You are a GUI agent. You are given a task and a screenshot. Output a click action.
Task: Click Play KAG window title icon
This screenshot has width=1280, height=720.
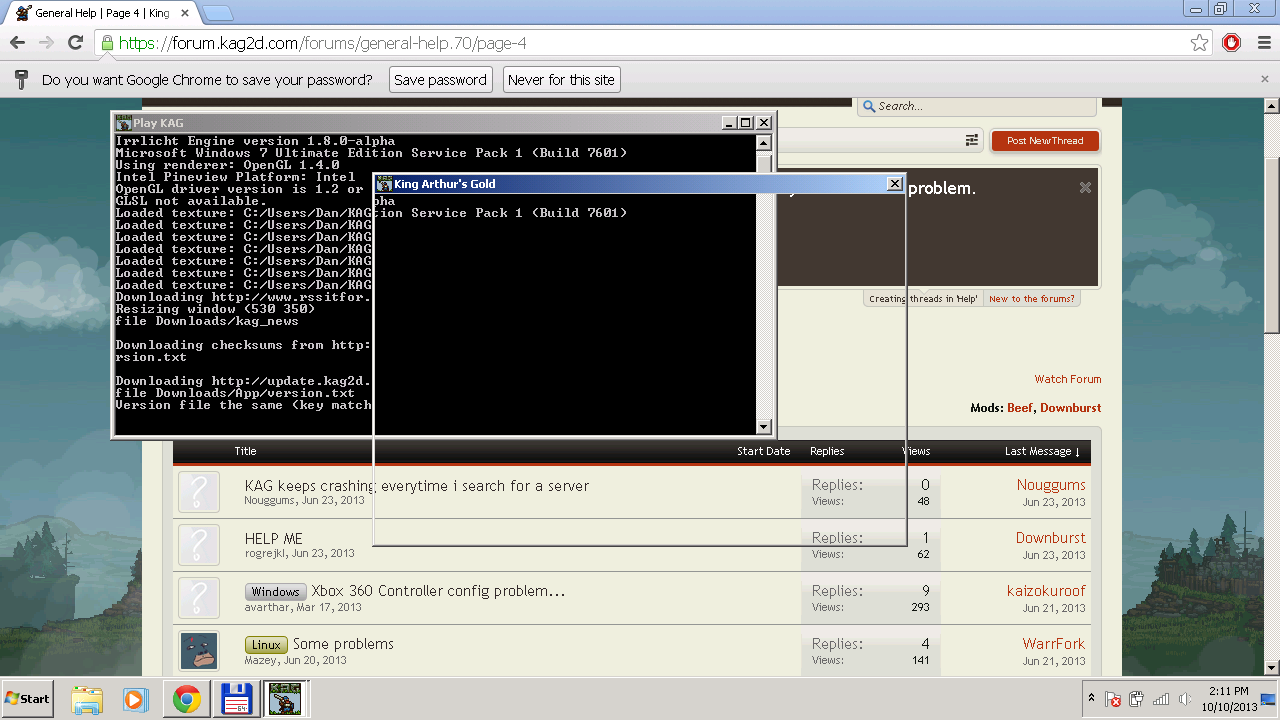coord(124,123)
